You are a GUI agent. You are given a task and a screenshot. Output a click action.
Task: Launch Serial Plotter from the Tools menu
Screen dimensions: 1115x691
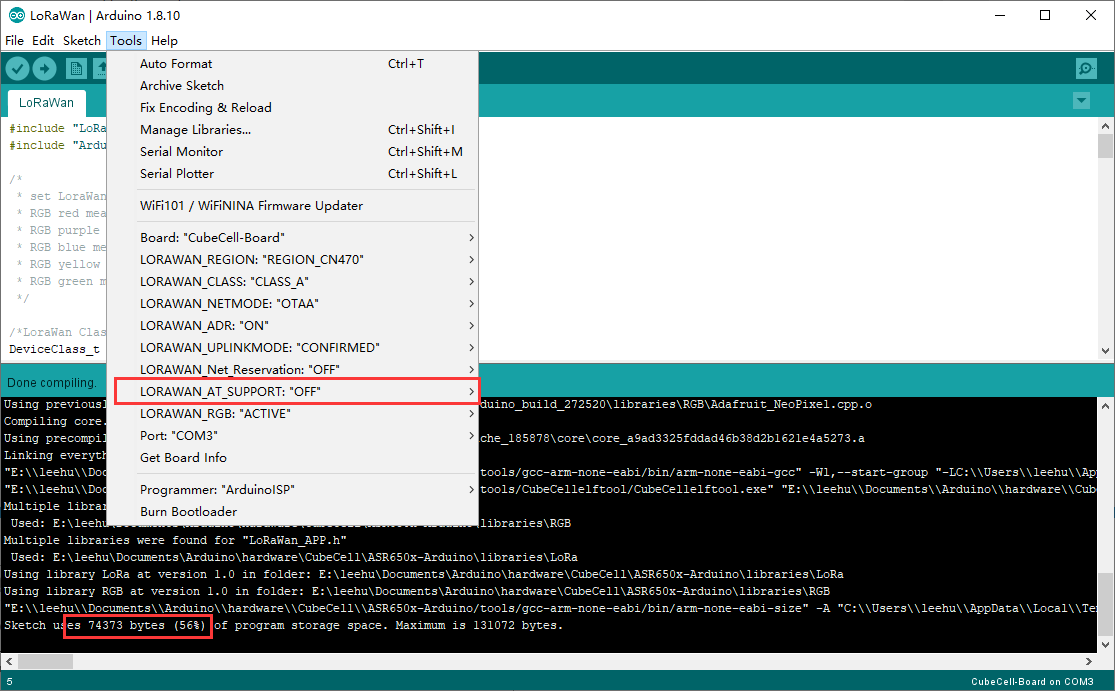293,174
